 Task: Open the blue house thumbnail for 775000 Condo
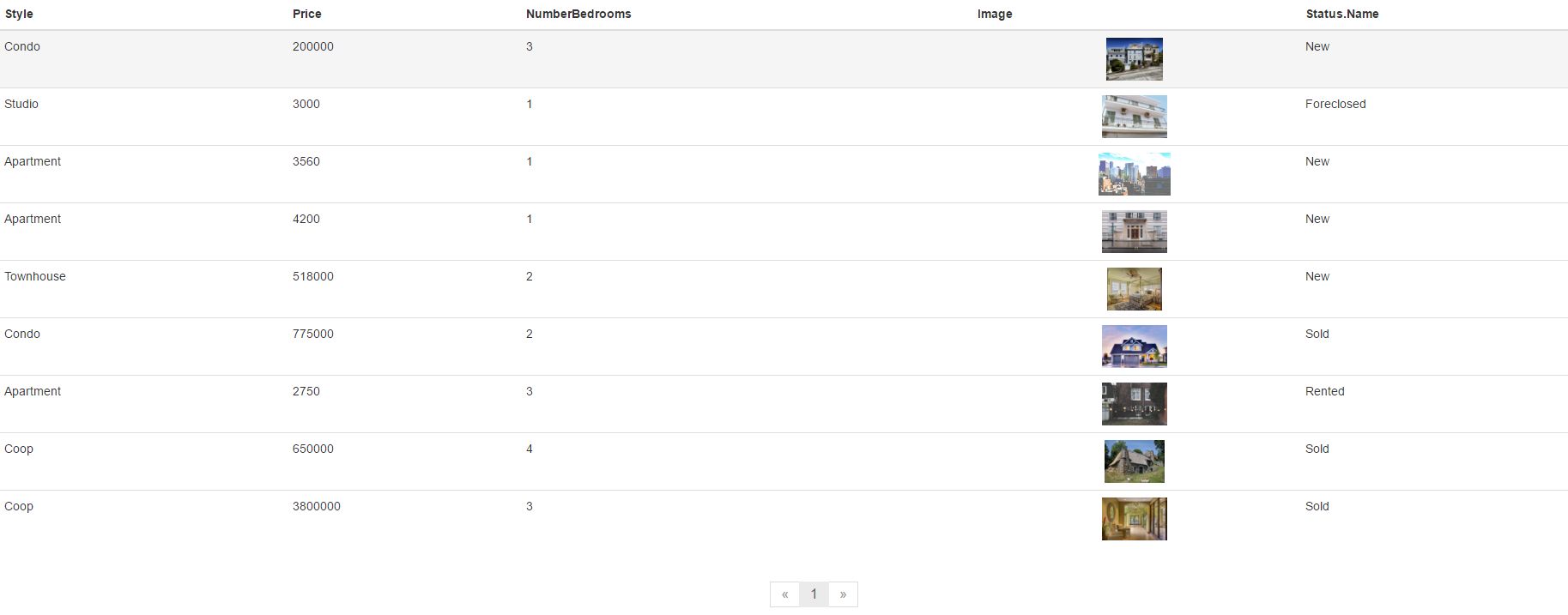coord(1134,347)
